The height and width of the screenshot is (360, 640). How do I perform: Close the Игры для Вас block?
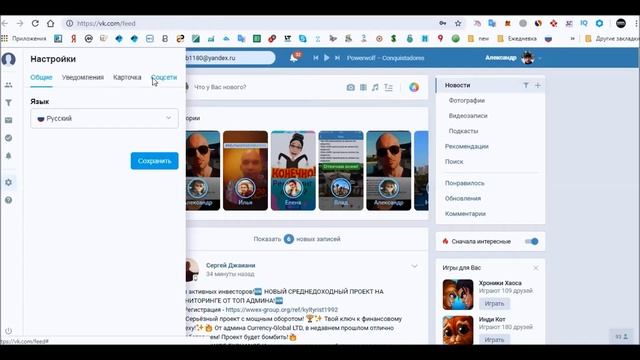point(536,268)
